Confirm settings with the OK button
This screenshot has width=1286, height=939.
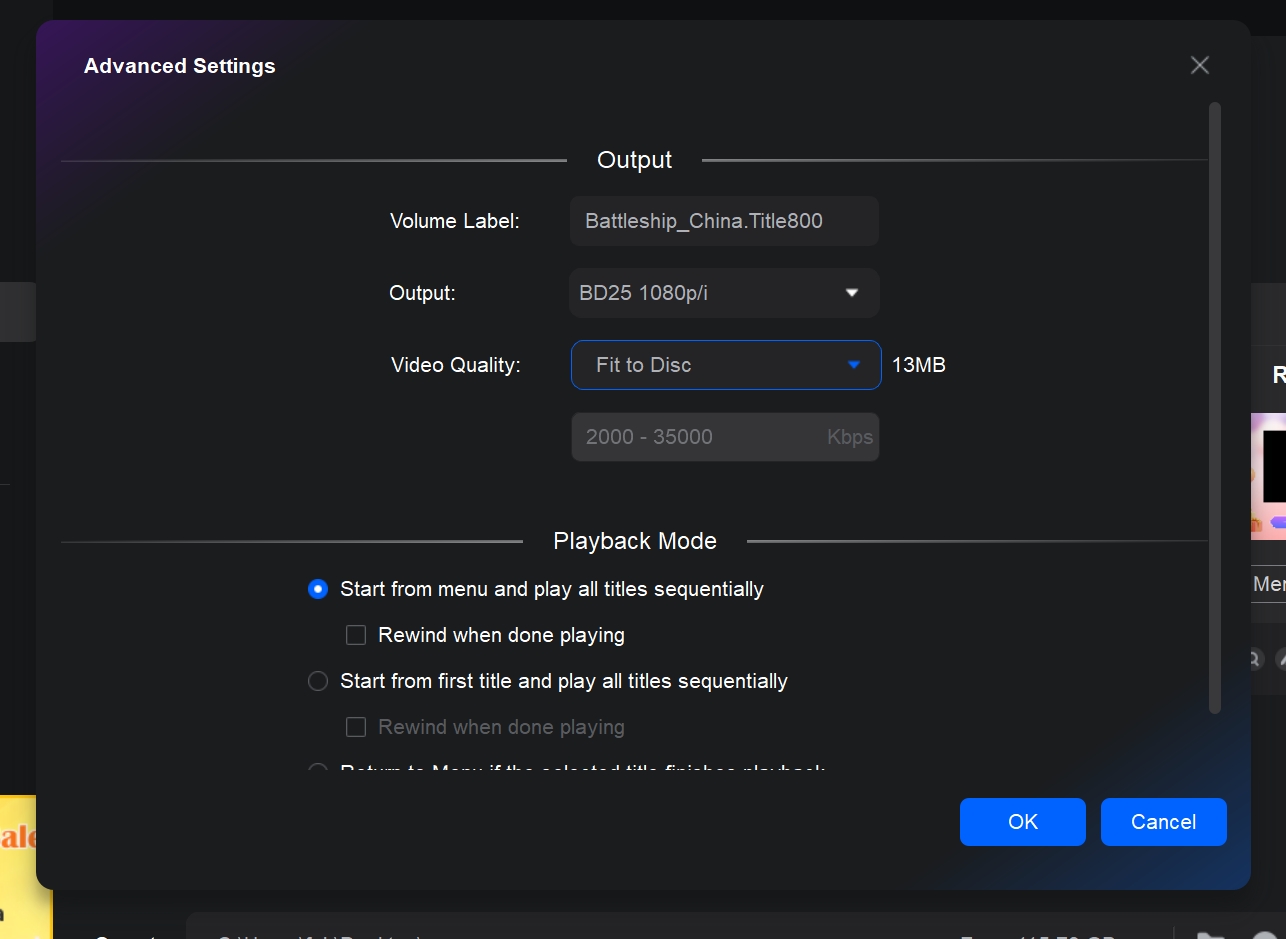[1022, 822]
